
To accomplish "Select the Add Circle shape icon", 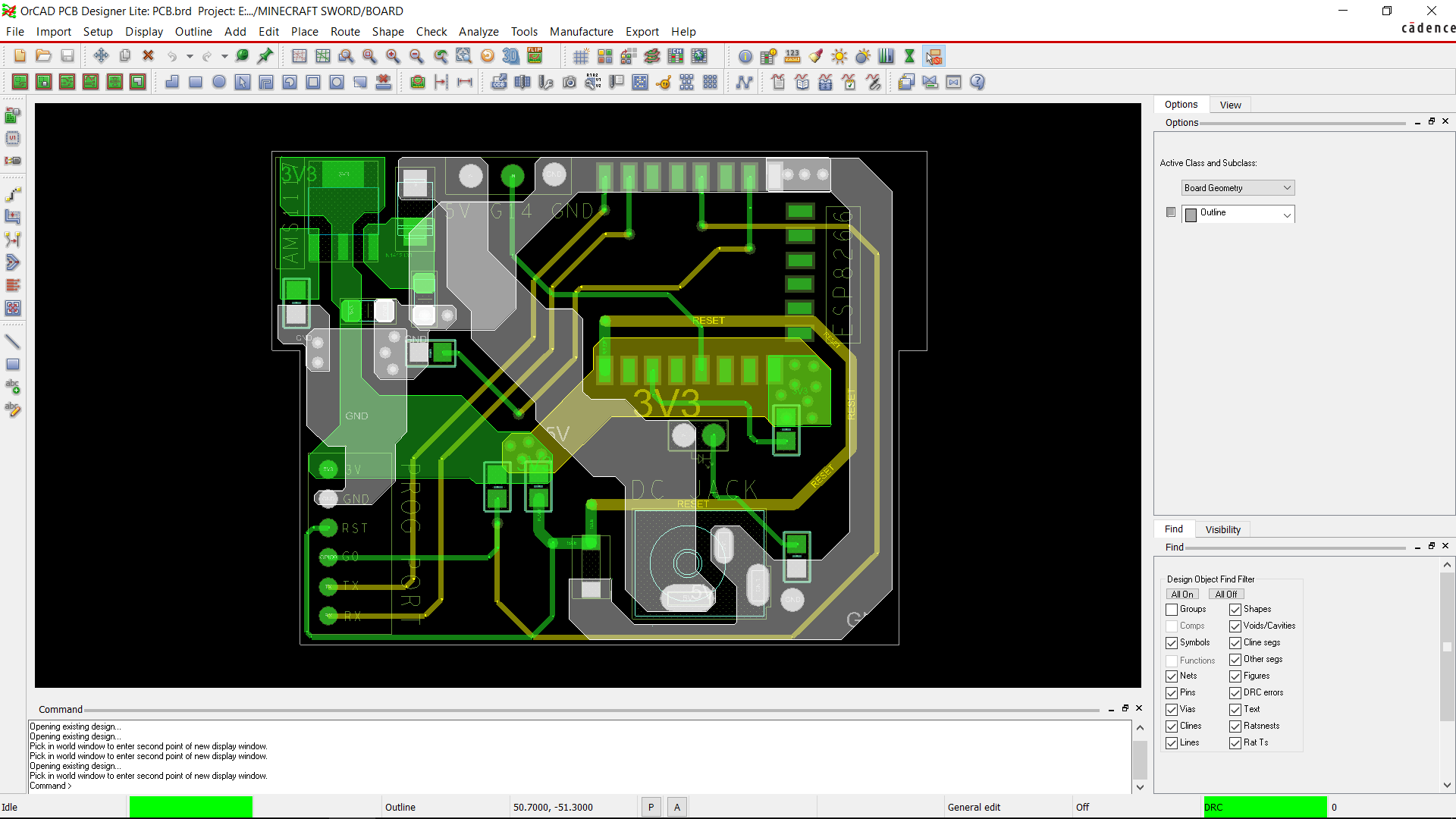I will tap(219, 82).
